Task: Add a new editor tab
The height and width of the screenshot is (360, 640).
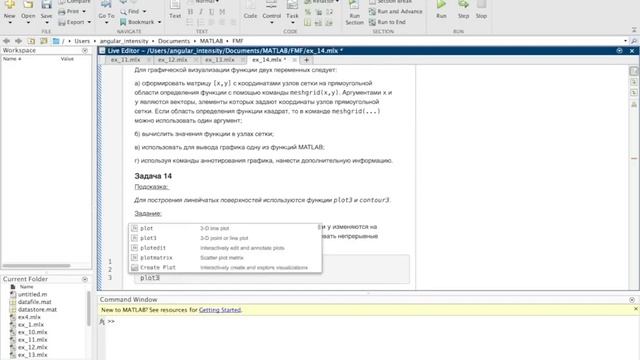Action: tap(307, 60)
